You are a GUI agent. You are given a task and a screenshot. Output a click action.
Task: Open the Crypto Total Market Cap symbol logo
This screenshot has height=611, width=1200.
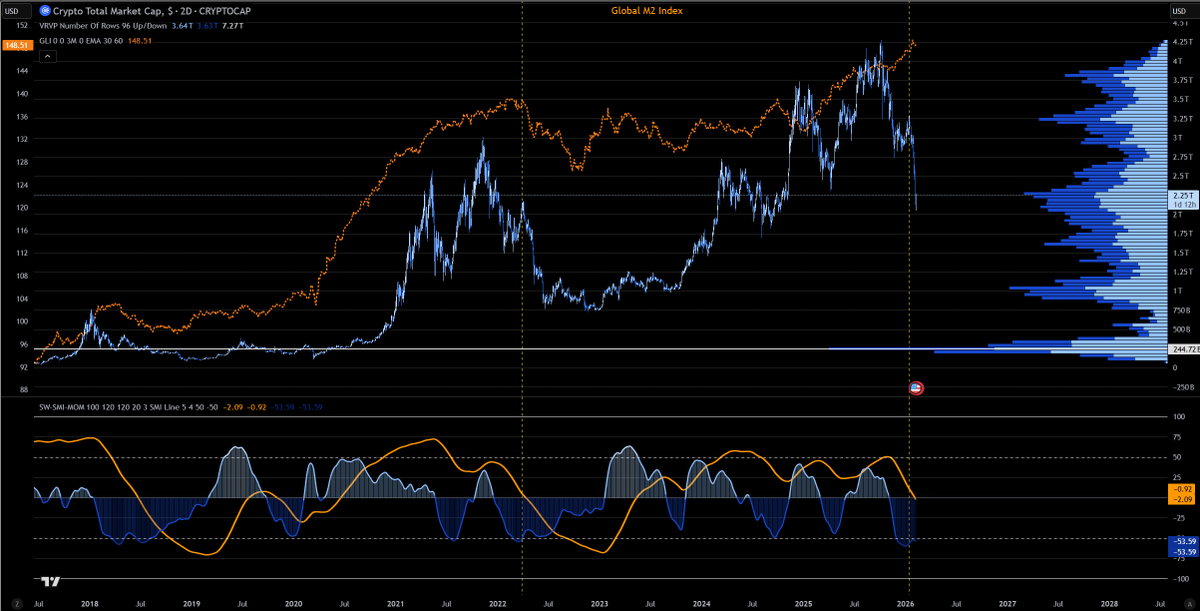(45, 11)
